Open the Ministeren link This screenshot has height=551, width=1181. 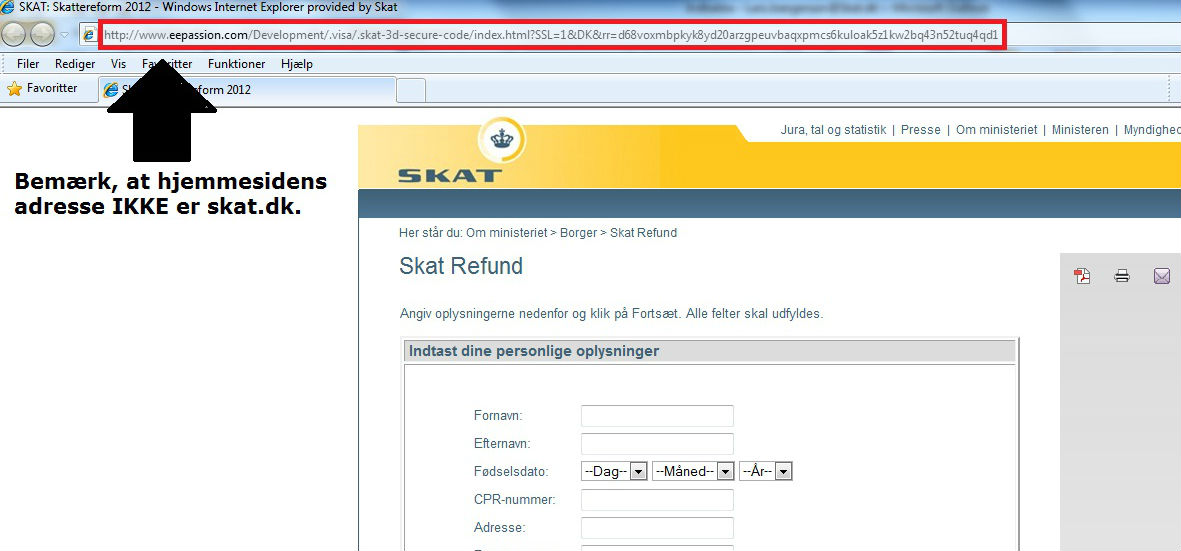1080,129
